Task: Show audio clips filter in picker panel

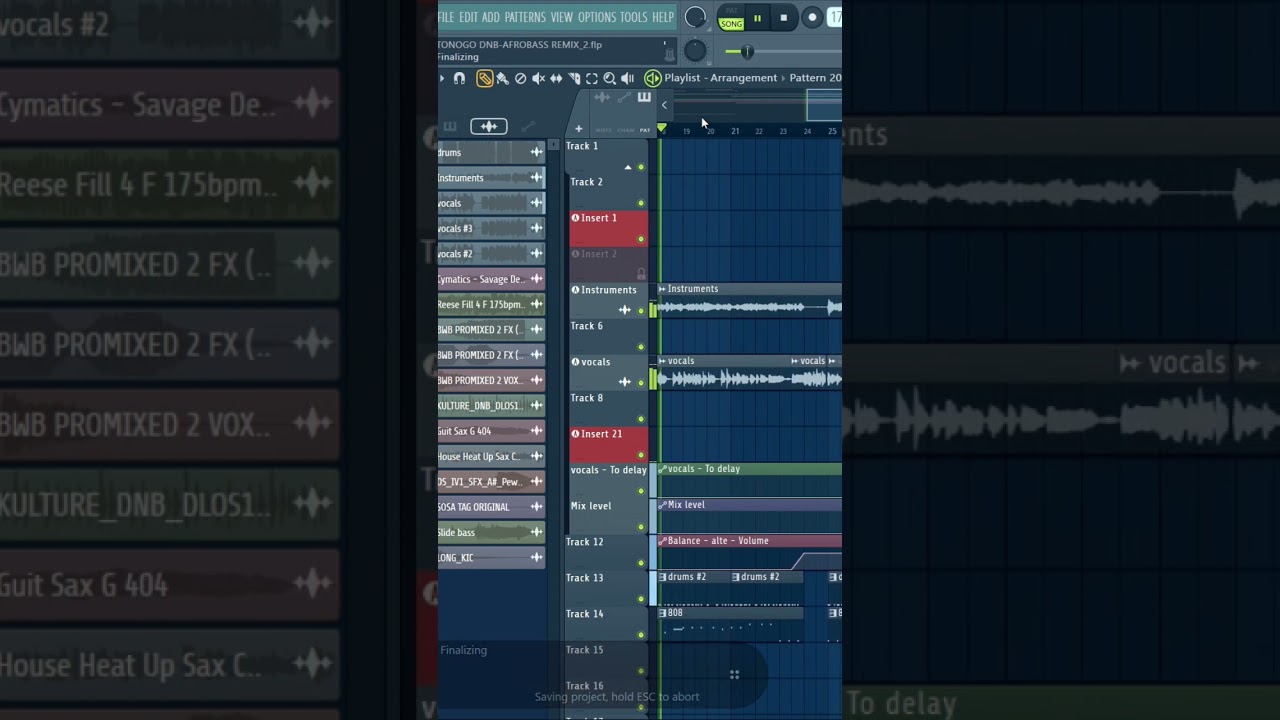Action: (488, 126)
